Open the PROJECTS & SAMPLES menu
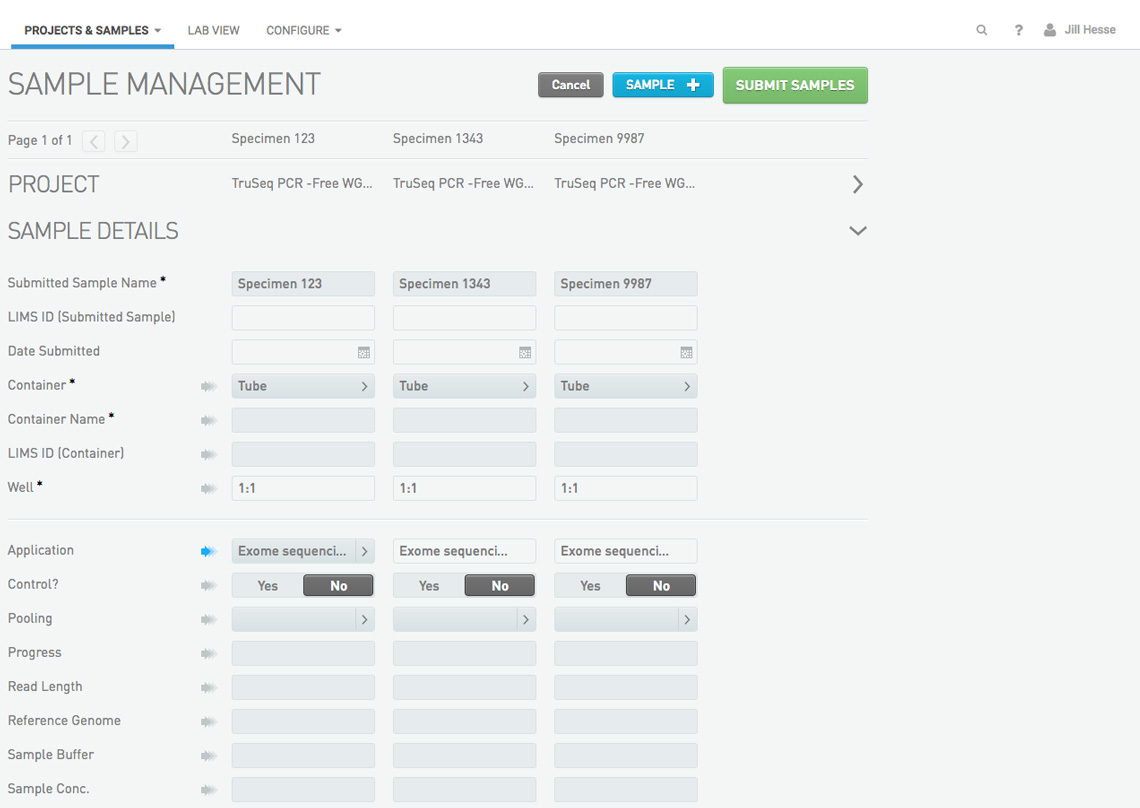The image size is (1140, 808). 91,29
